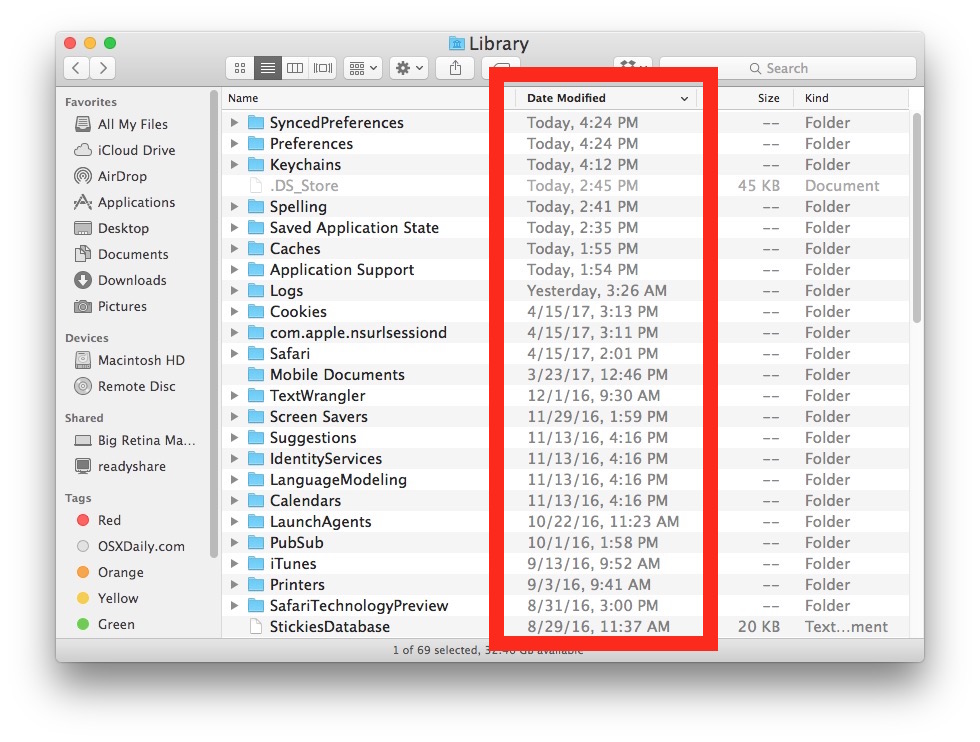The height and width of the screenshot is (742, 980).
Task: Click the forward navigation button
Action: (x=103, y=67)
